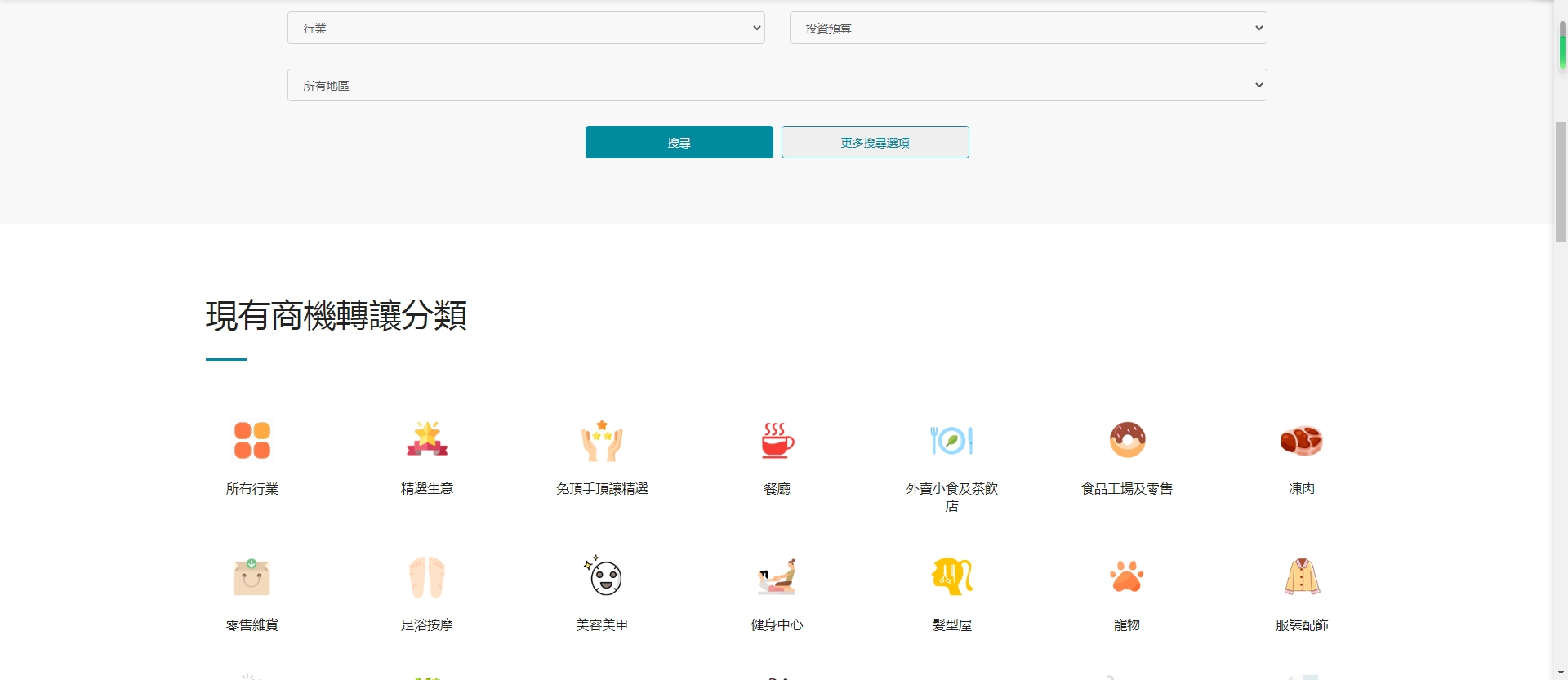The image size is (1568, 680).
Task: Click the 零售雜貨 text label
Action: point(252,624)
